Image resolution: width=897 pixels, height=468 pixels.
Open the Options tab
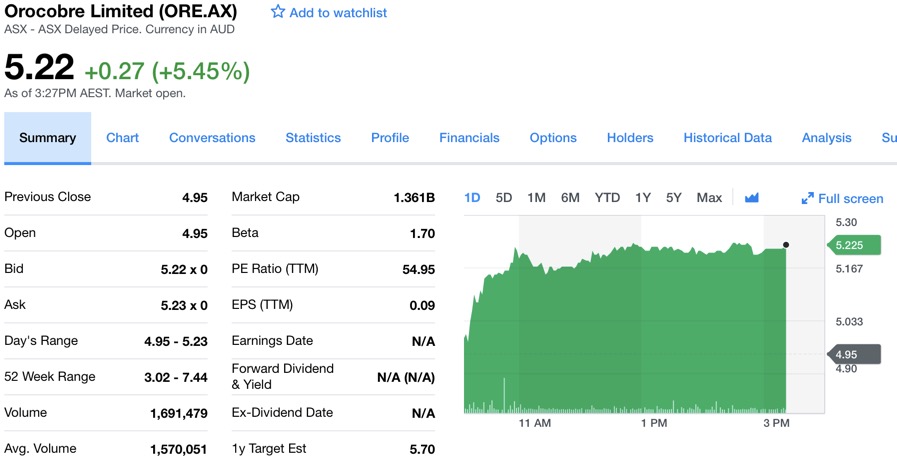[x=553, y=138]
